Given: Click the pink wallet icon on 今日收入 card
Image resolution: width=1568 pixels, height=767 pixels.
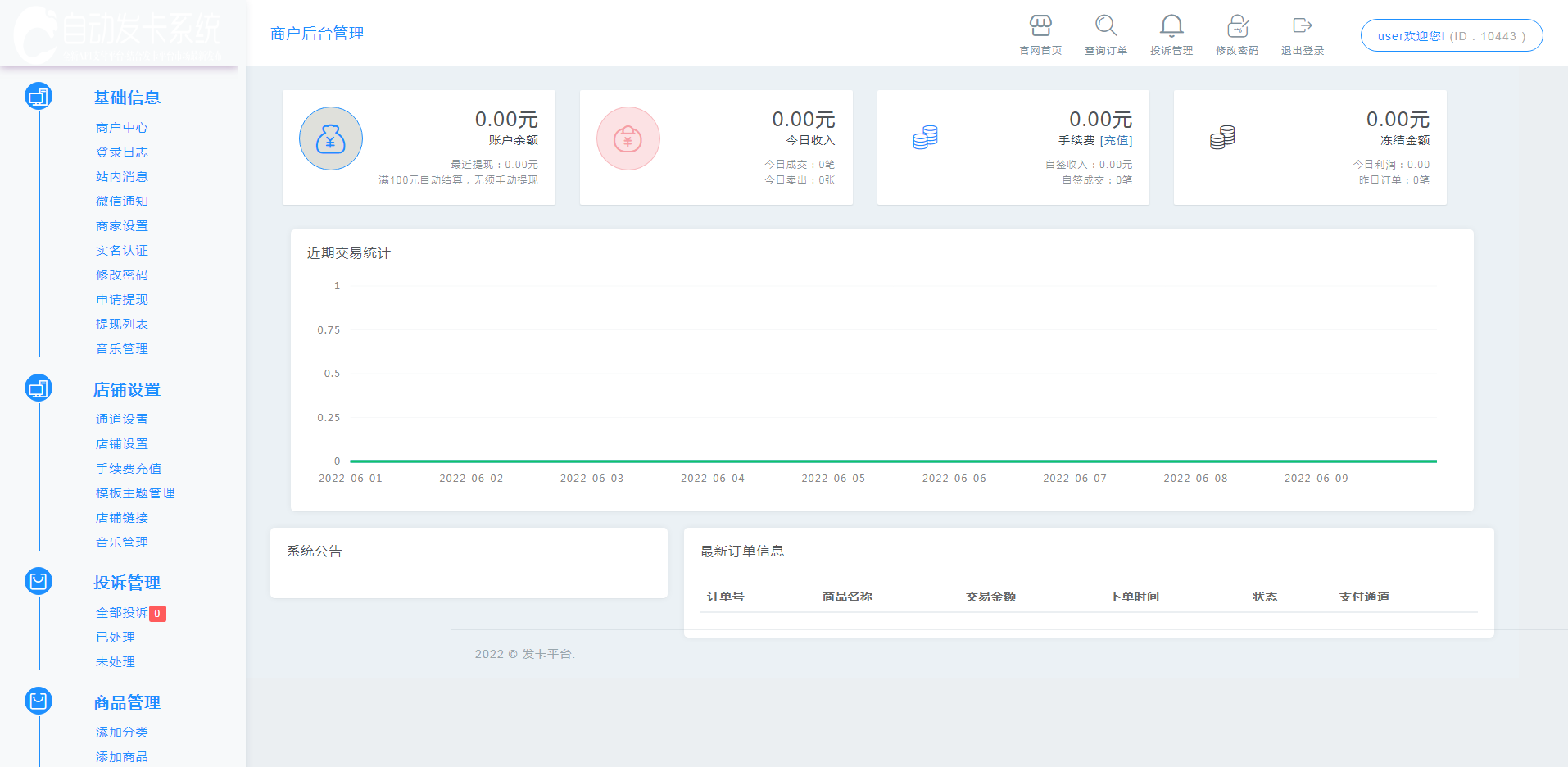Looking at the screenshot, I should [628, 138].
